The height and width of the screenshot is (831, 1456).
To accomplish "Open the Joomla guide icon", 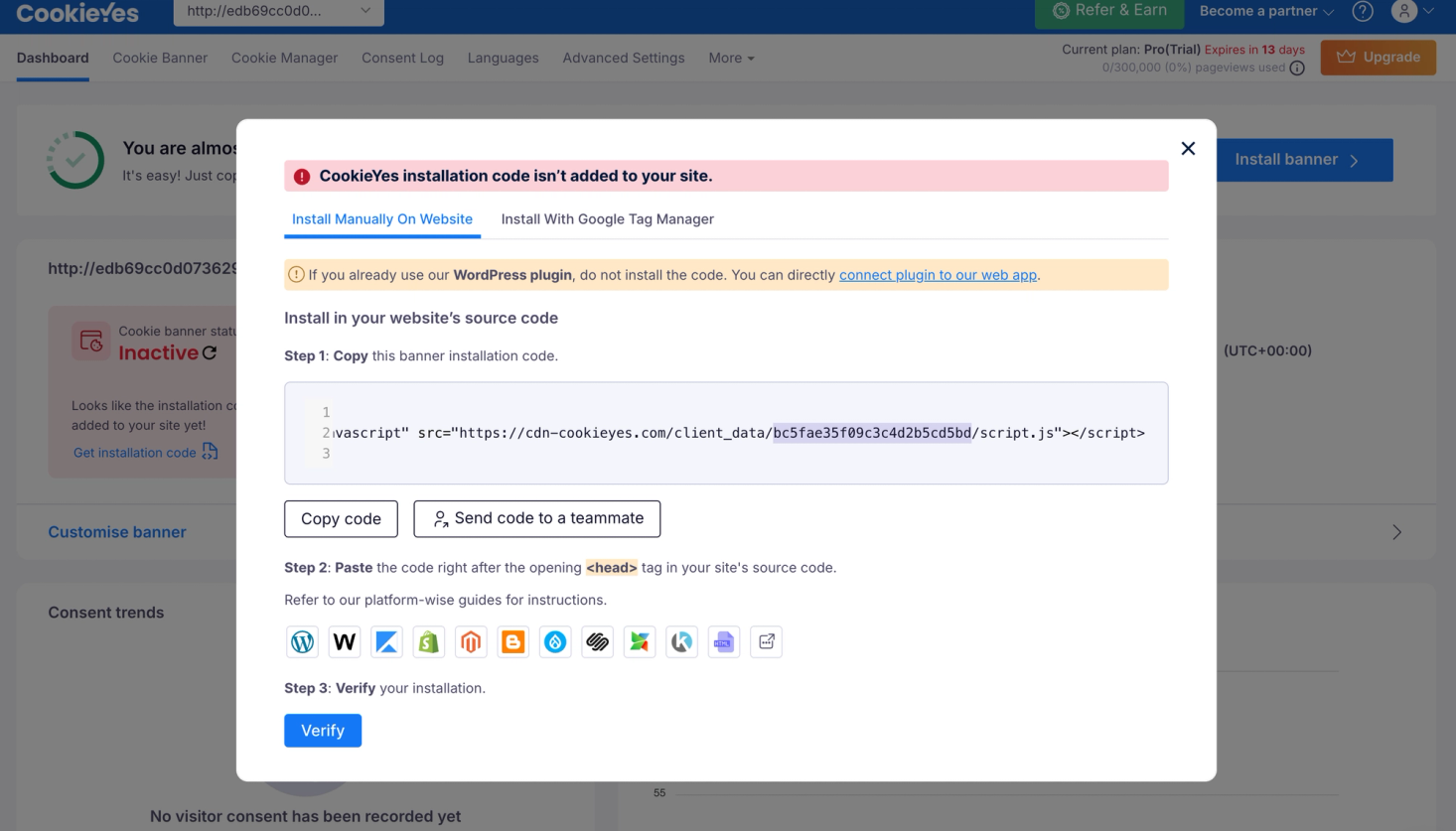I will [640, 641].
